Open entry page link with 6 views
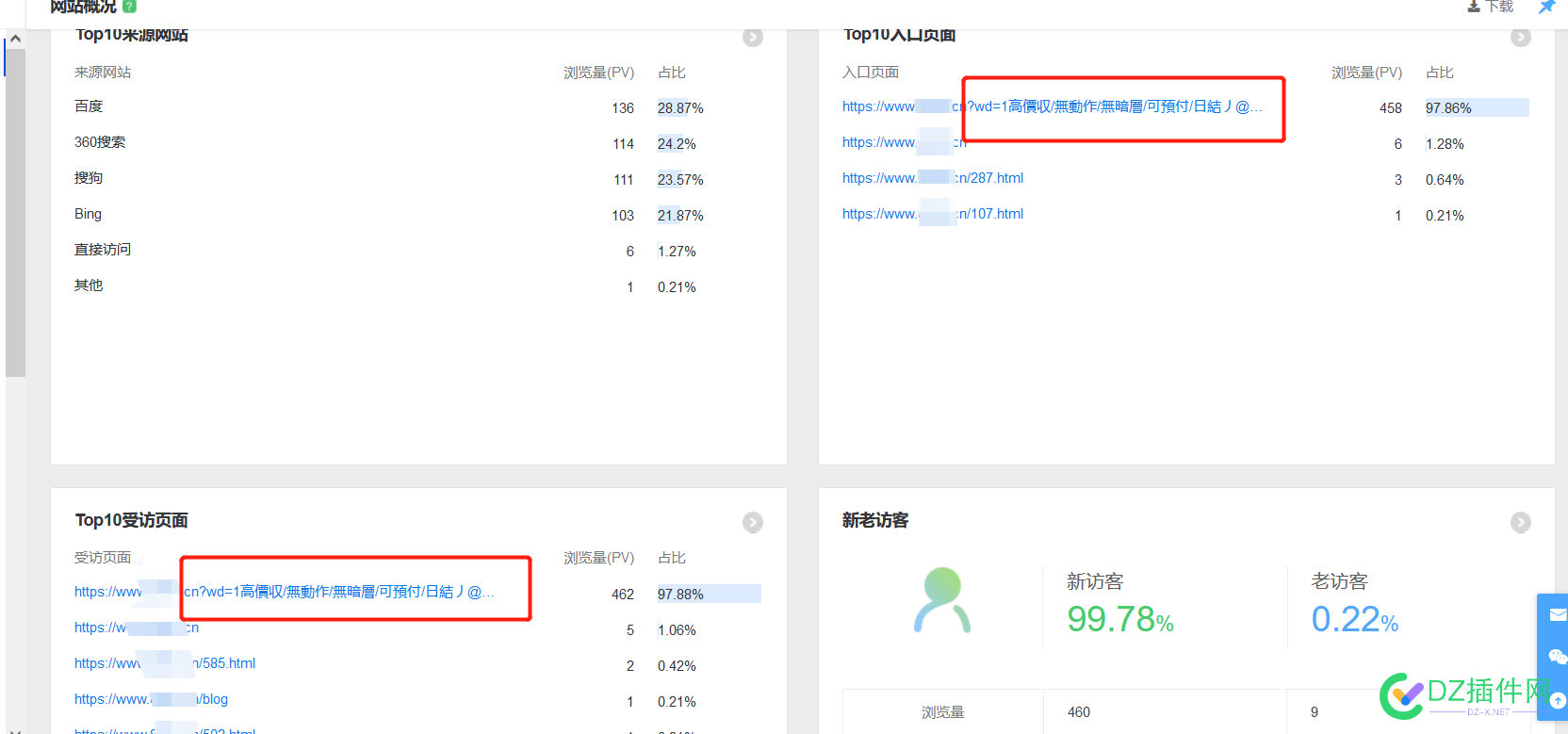1568x734 pixels. point(904,142)
